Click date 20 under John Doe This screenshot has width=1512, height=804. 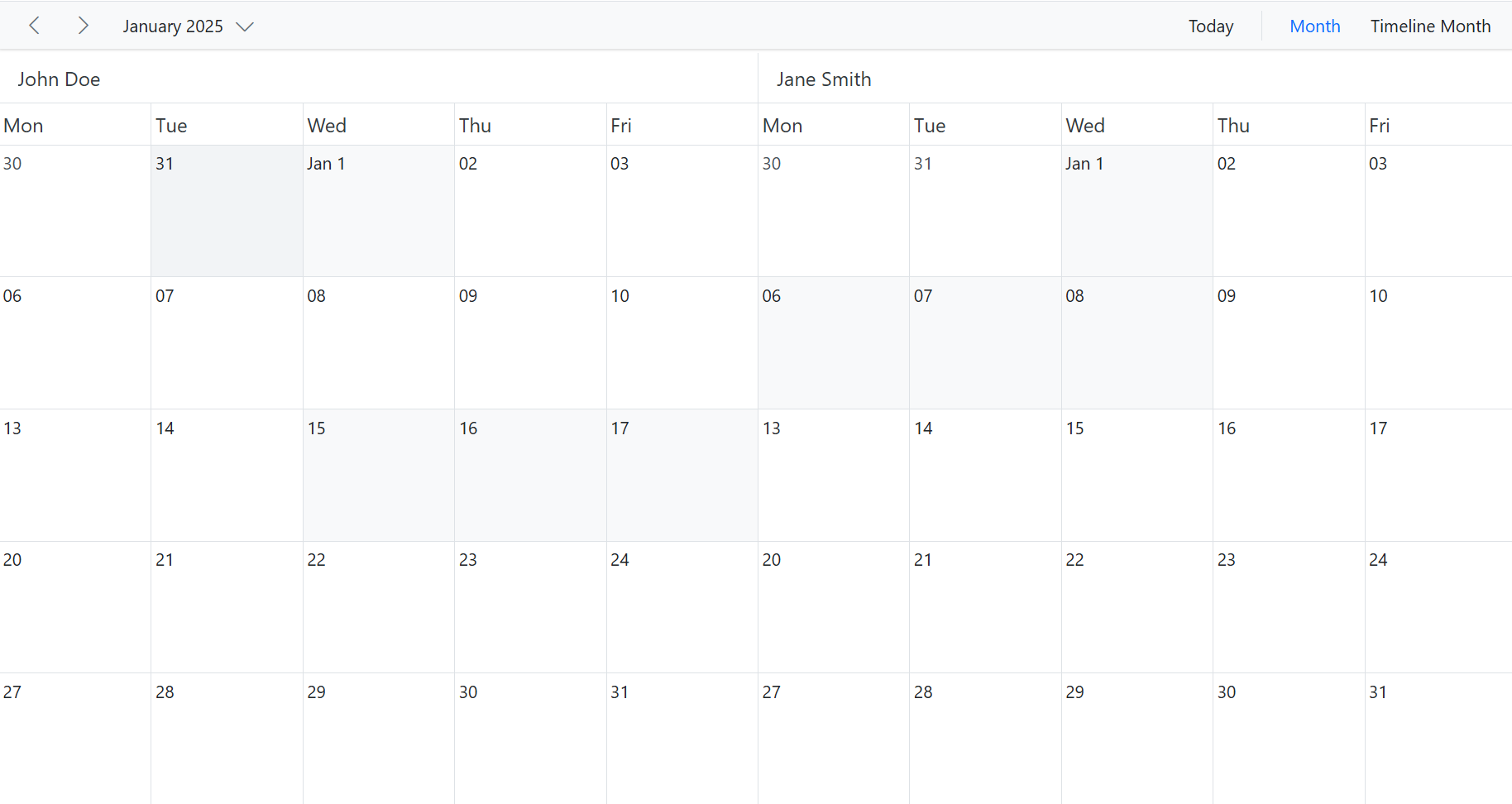[12, 560]
